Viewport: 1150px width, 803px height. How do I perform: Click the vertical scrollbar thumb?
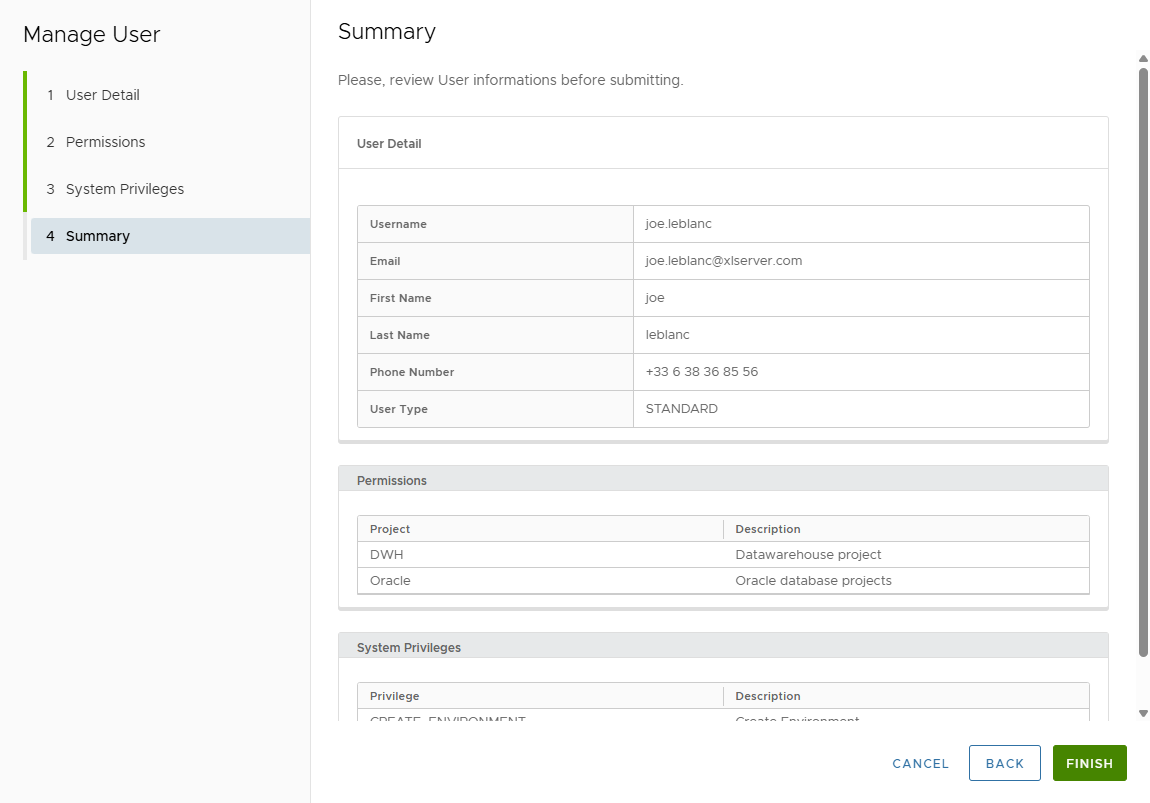[x=1143, y=360]
